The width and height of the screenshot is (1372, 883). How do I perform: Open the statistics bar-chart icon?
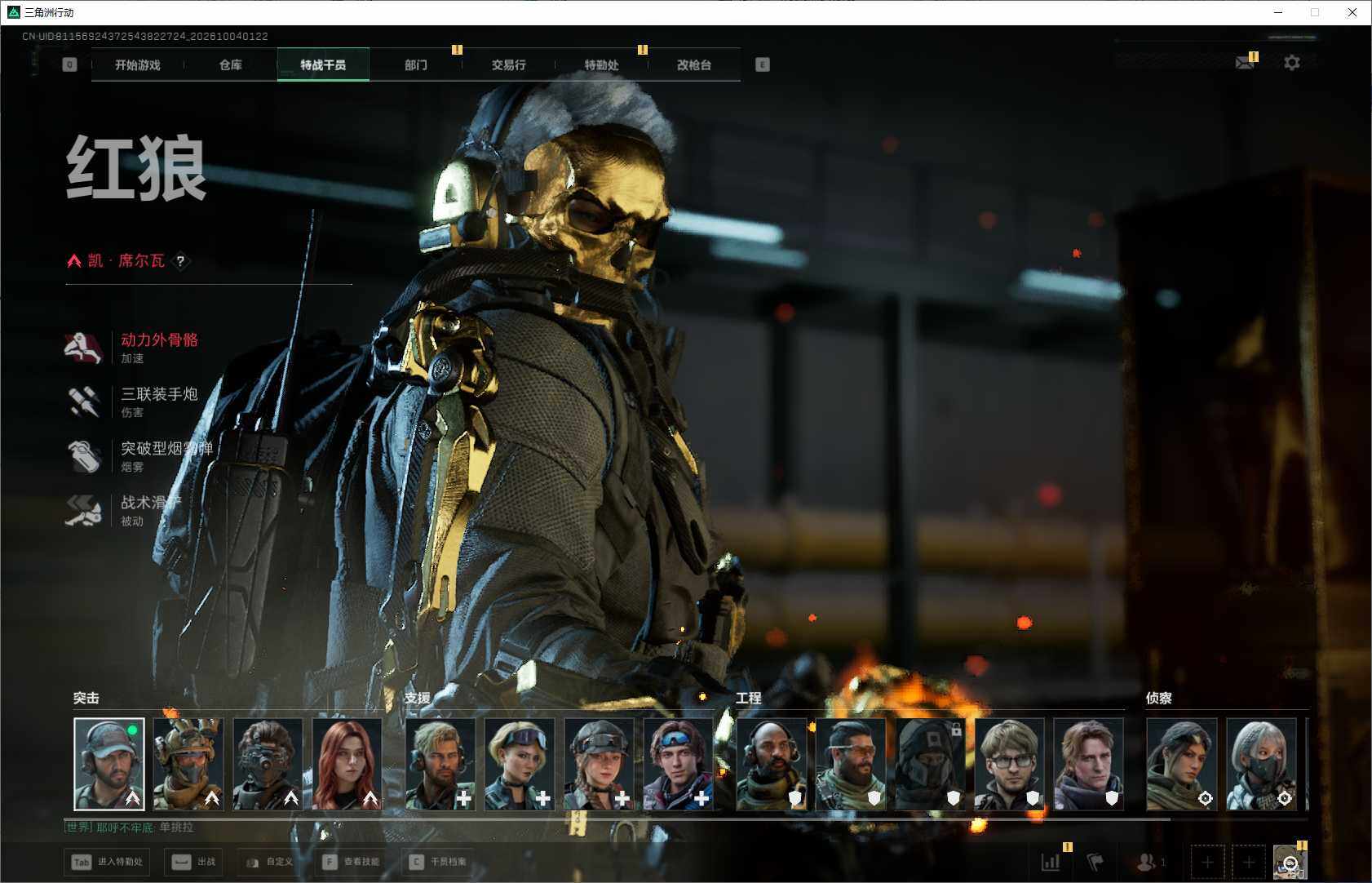point(1051,862)
